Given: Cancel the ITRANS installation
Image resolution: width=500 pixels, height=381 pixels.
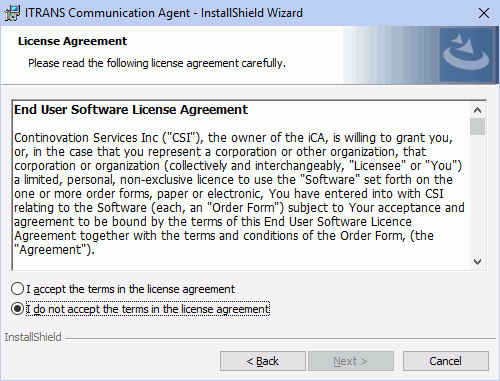Looking at the screenshot, I should 446,361.
